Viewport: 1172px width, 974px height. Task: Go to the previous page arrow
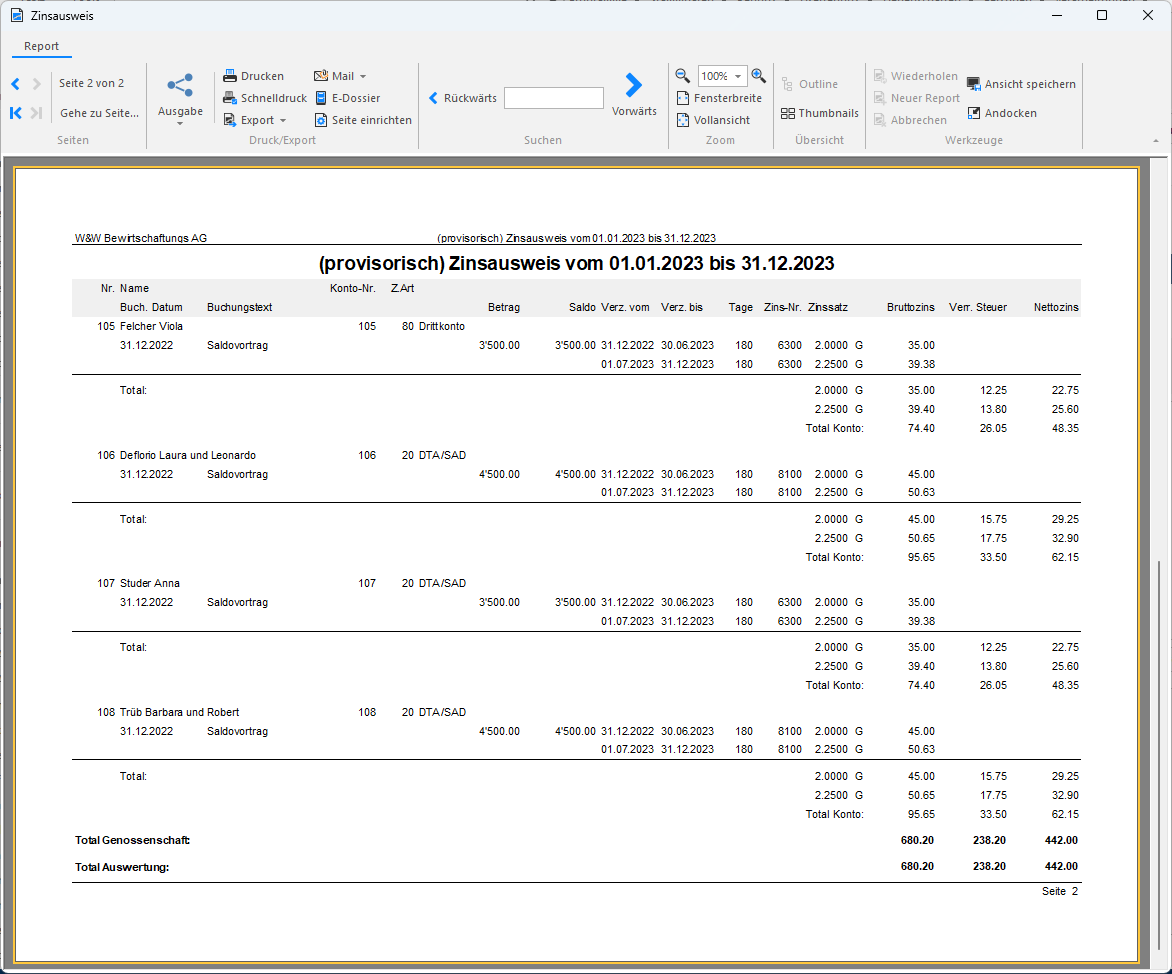point(16,84)
